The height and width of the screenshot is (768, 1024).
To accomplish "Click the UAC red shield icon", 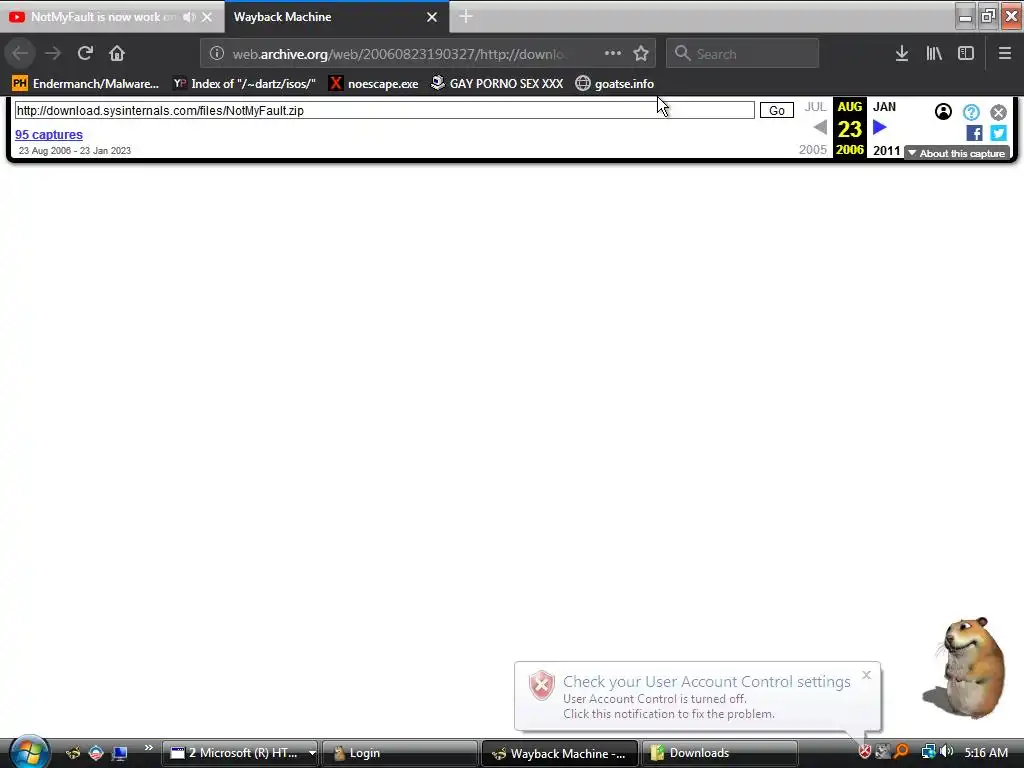I will click(541, 686).
